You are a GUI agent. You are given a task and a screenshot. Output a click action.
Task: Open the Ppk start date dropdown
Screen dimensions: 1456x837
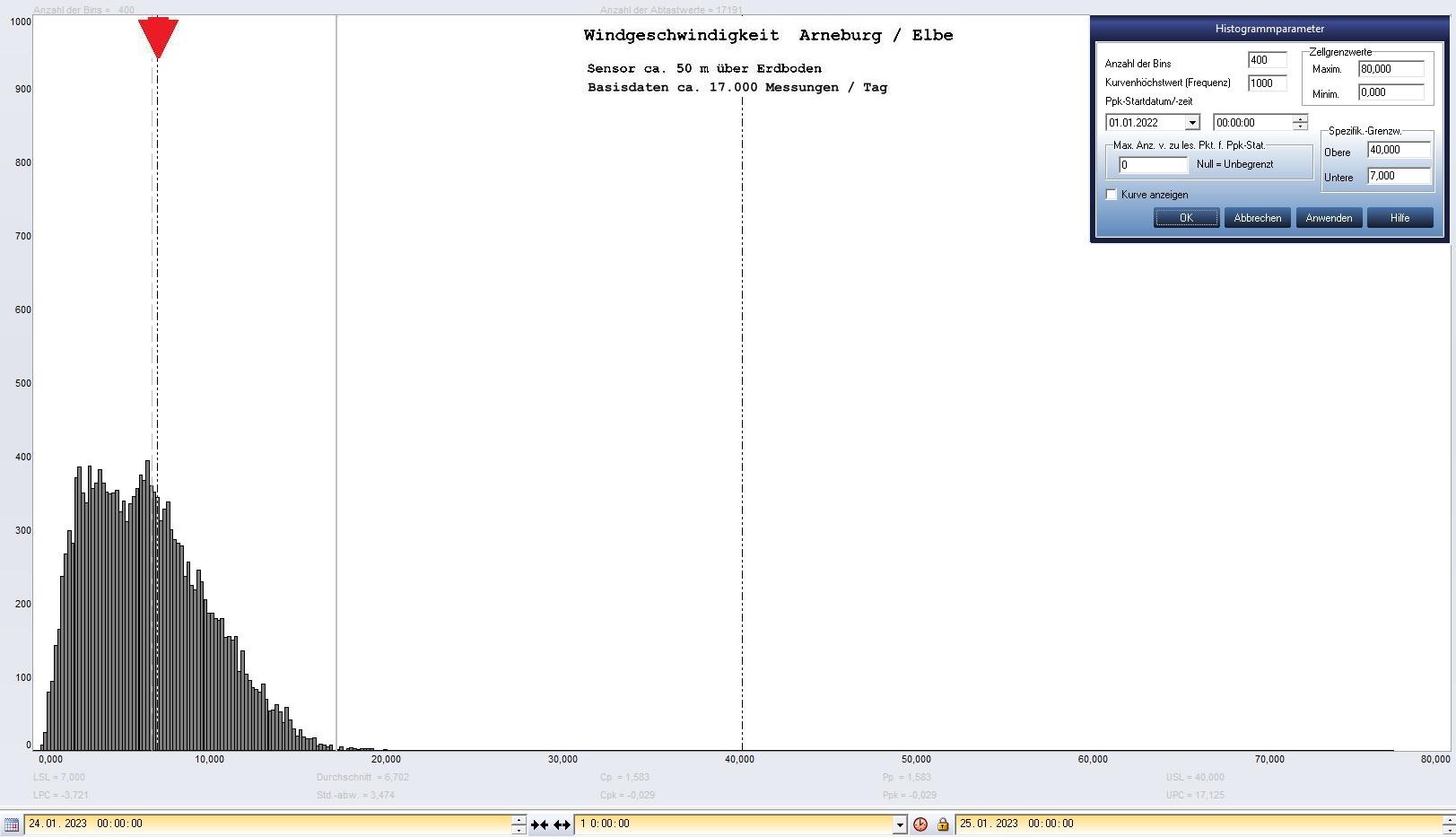[x=1192, y=123]
